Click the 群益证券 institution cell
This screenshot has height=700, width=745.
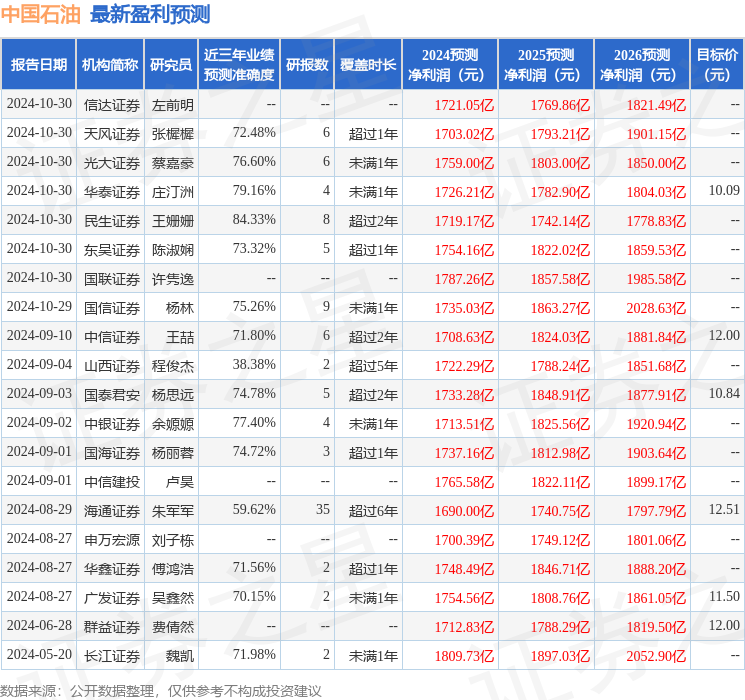tap(112, 627)
